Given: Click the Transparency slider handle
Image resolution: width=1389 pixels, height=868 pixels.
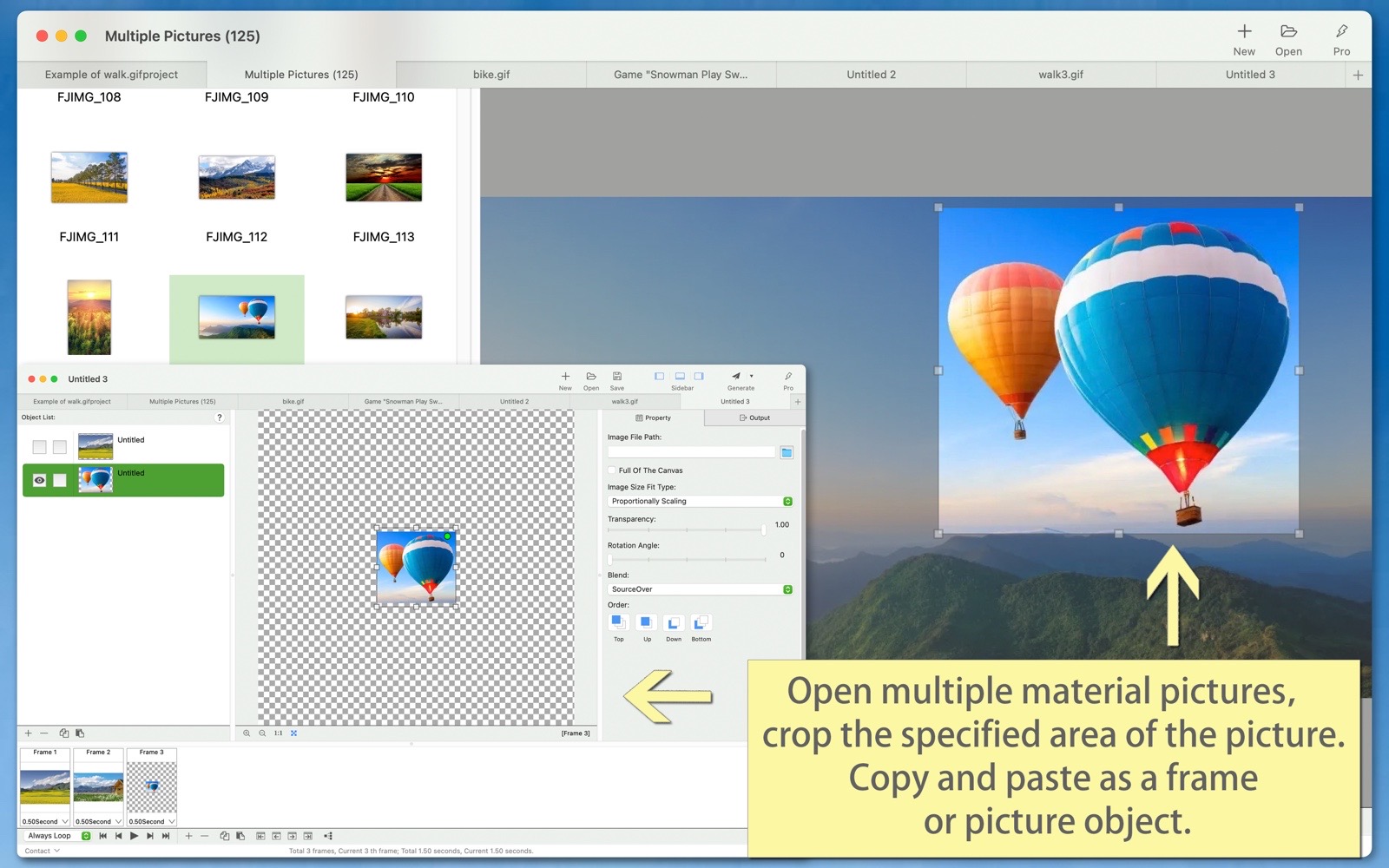Looking at the screenshot, I should [764, 529].
